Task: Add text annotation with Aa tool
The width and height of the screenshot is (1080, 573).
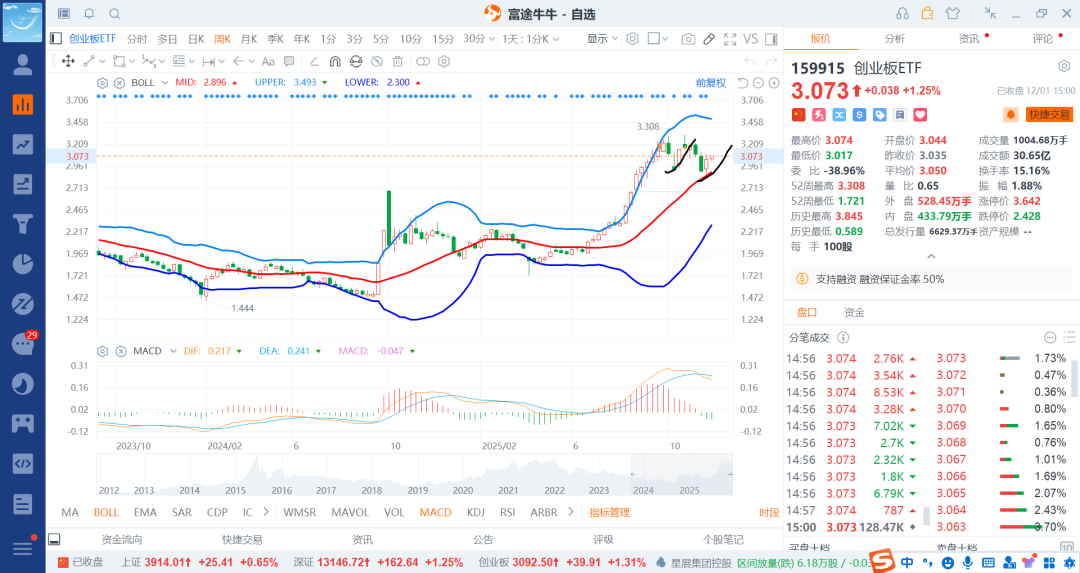Action: click(268, 61)
